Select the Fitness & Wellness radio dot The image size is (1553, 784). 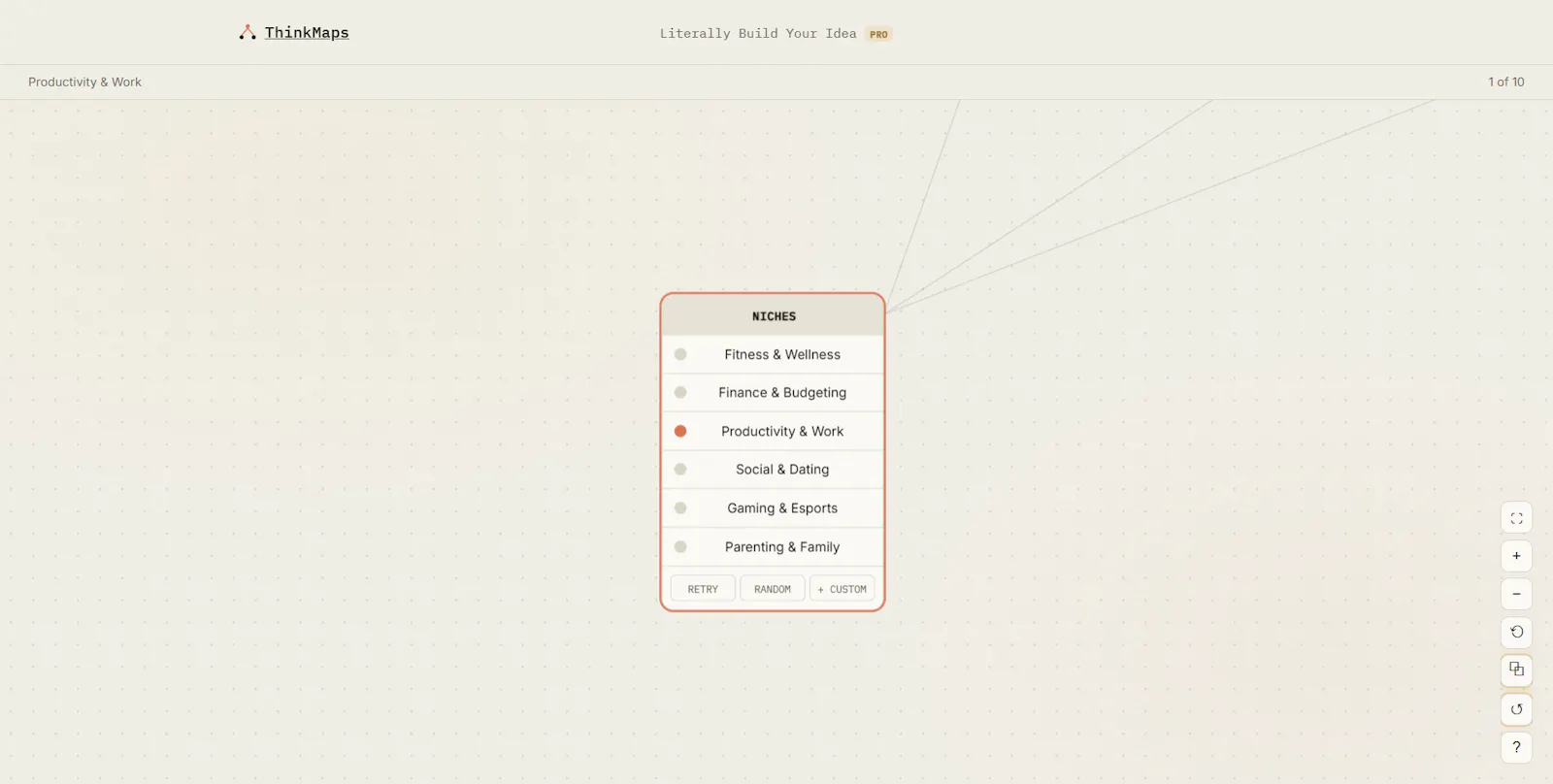[x=680, y=354]
